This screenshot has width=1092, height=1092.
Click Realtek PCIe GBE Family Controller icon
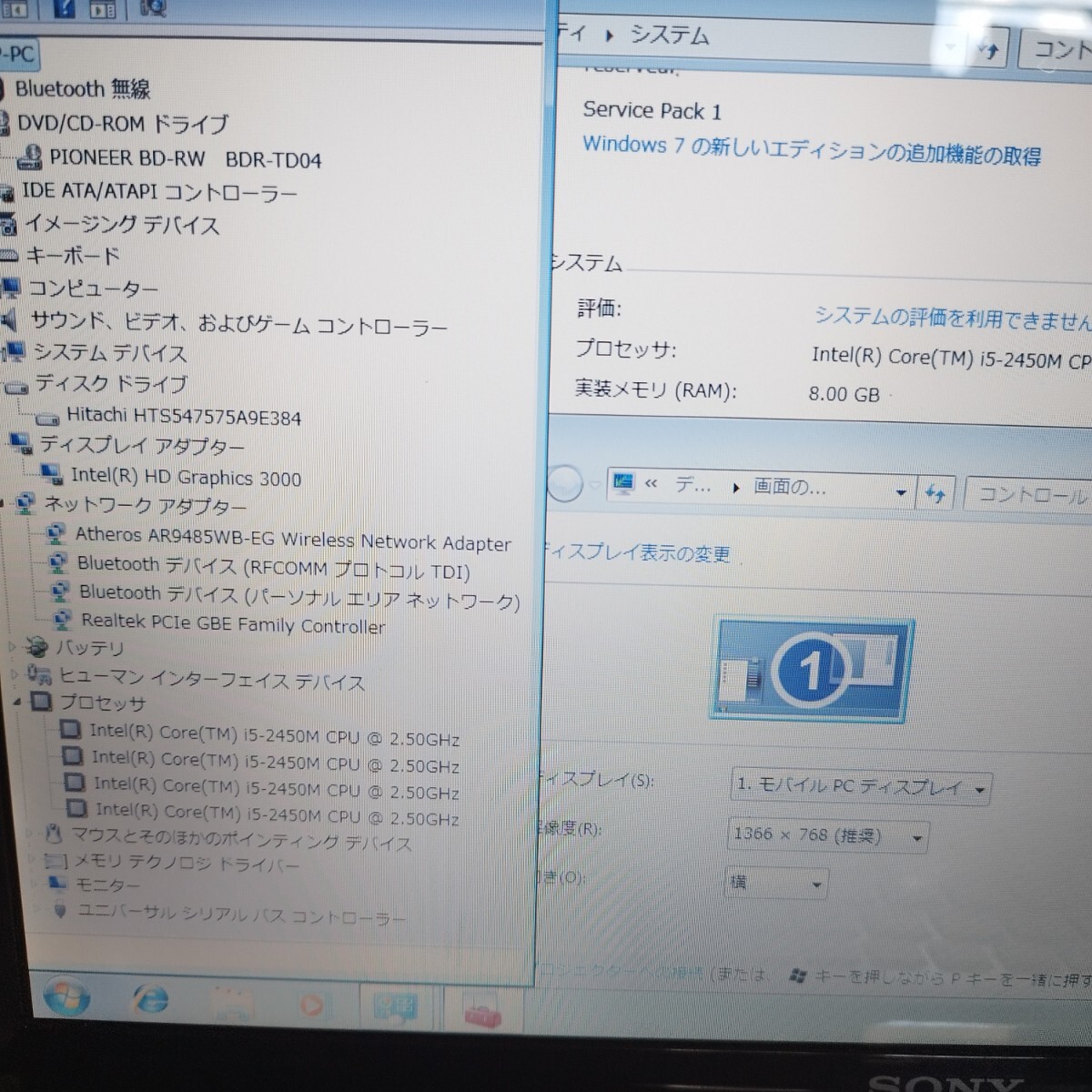[x=63, y=621]
